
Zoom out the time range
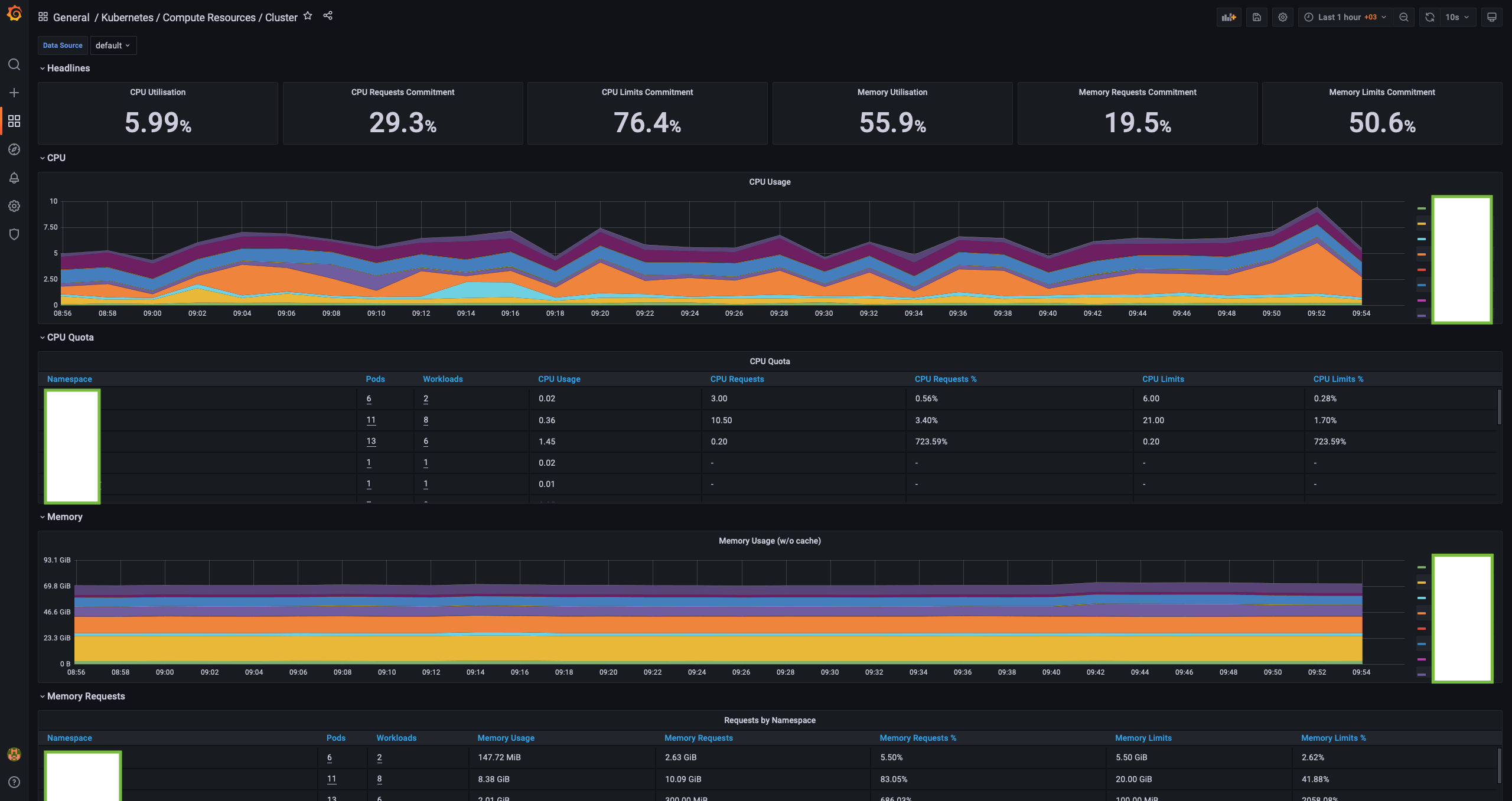[1404, 17]
